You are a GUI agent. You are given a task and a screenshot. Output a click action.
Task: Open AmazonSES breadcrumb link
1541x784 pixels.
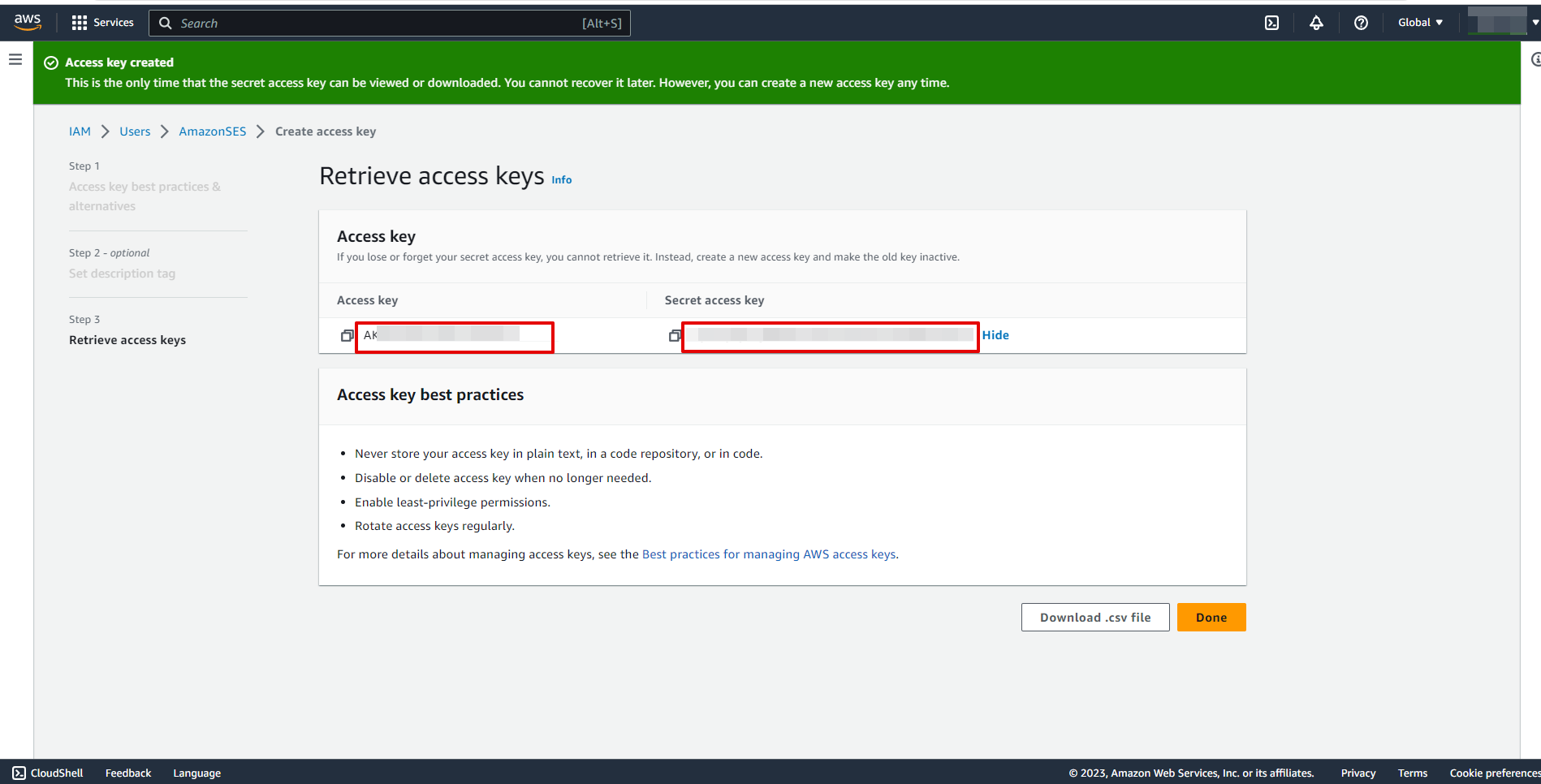tap(212, 131)
